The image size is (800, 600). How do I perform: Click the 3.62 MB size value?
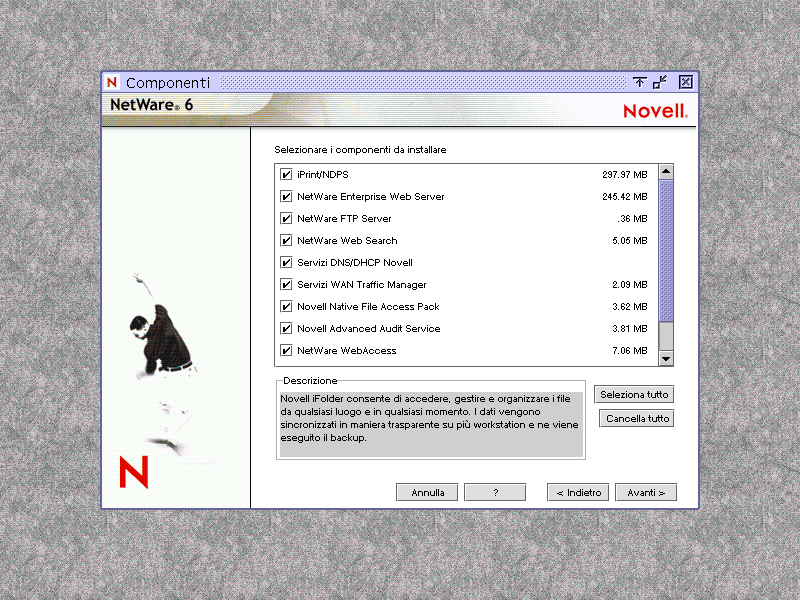click(x=630, y=306)
